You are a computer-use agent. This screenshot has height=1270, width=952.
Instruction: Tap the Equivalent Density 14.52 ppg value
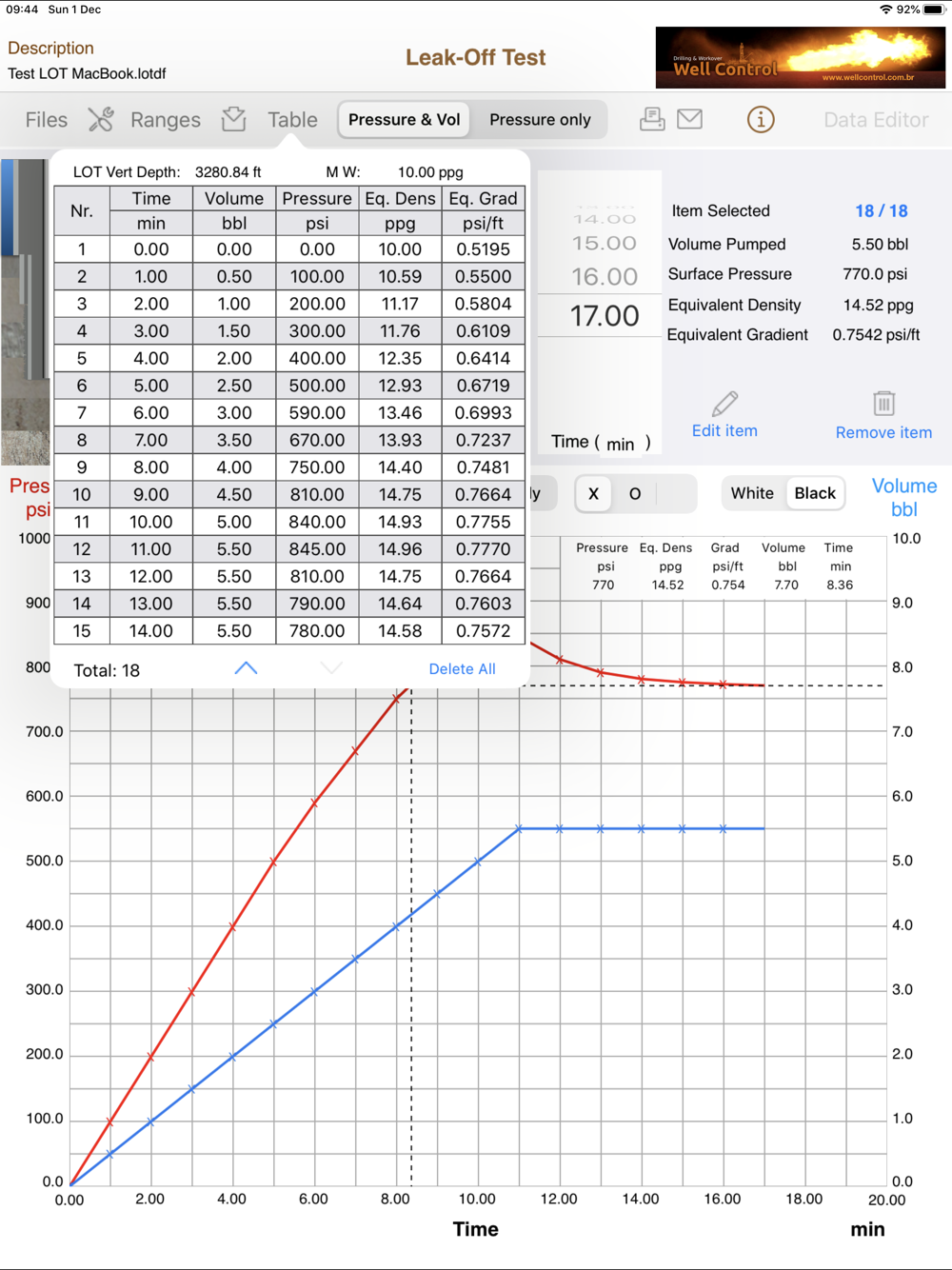(878, 306)
